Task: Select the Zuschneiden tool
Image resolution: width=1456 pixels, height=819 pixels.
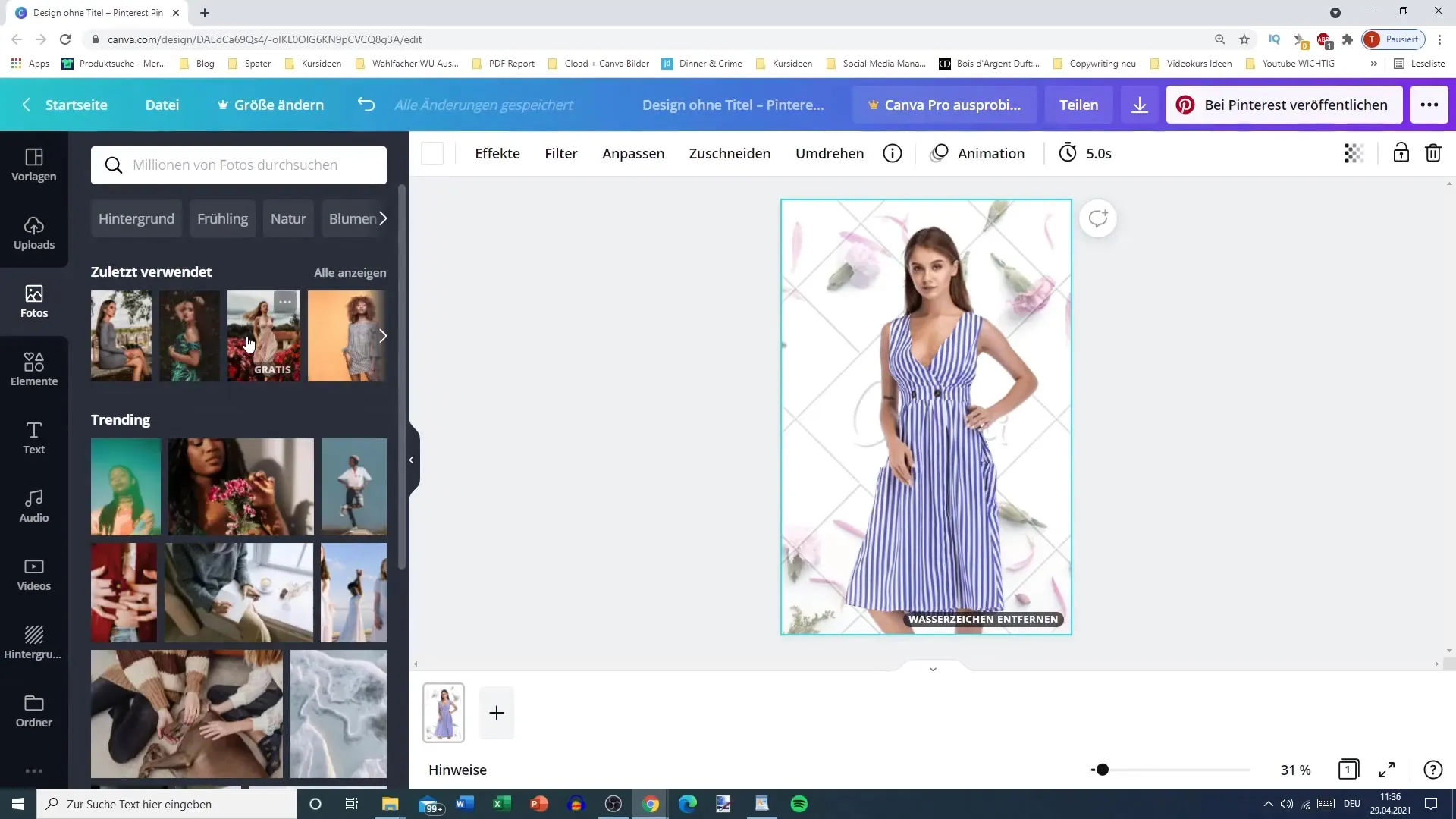Action: [730, 154]
